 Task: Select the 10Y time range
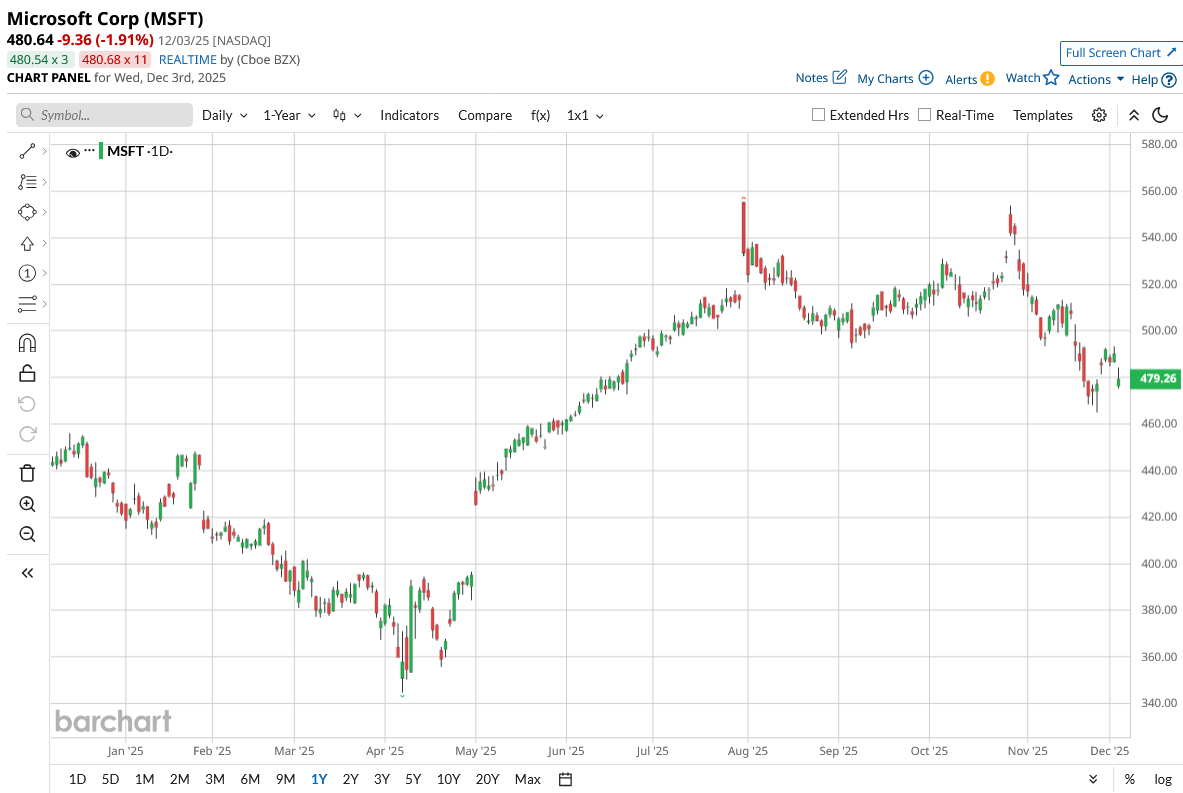[448, 779]
